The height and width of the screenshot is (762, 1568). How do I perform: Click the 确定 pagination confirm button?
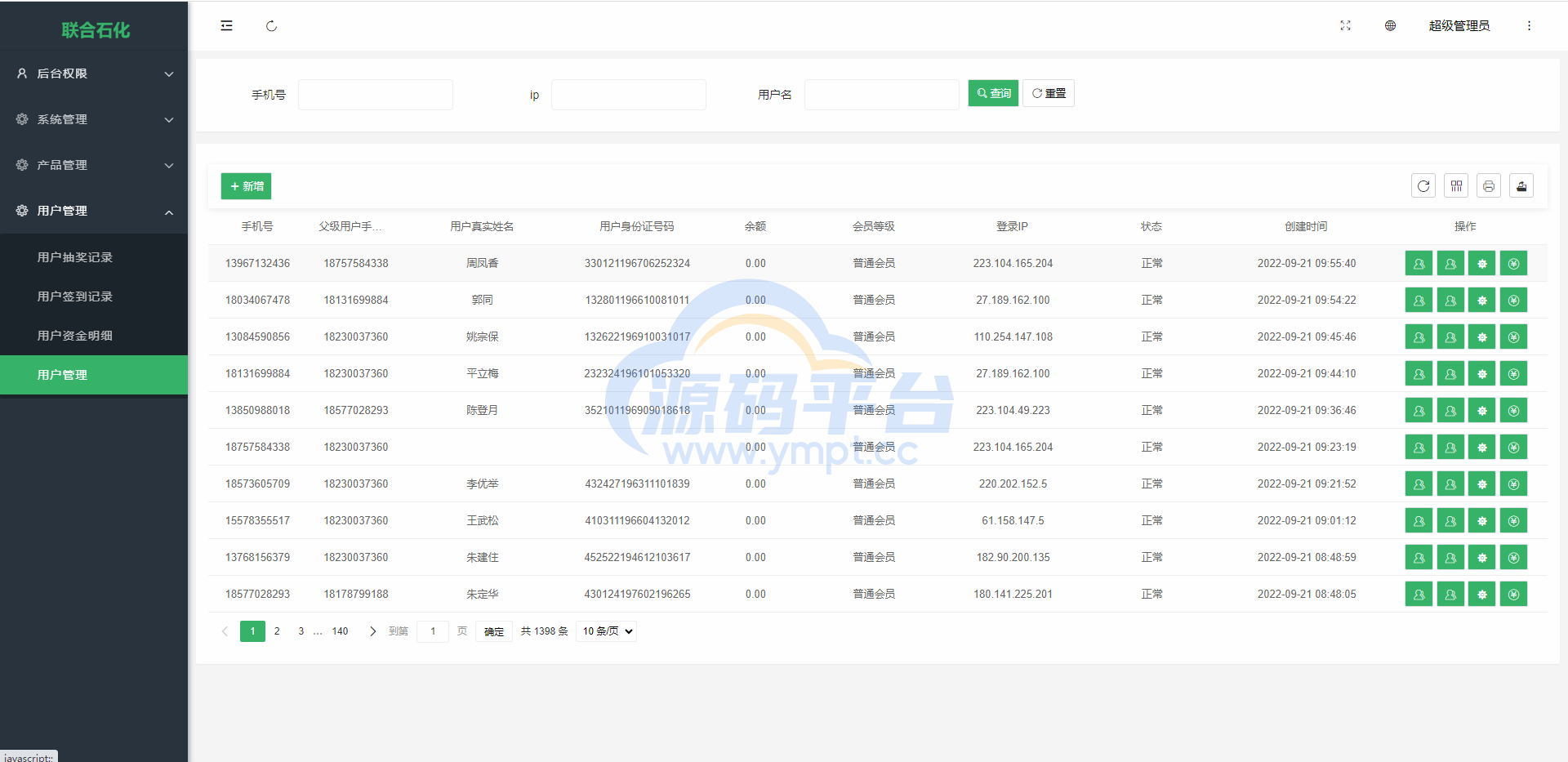pyautogui.click(x=494, y=631)
